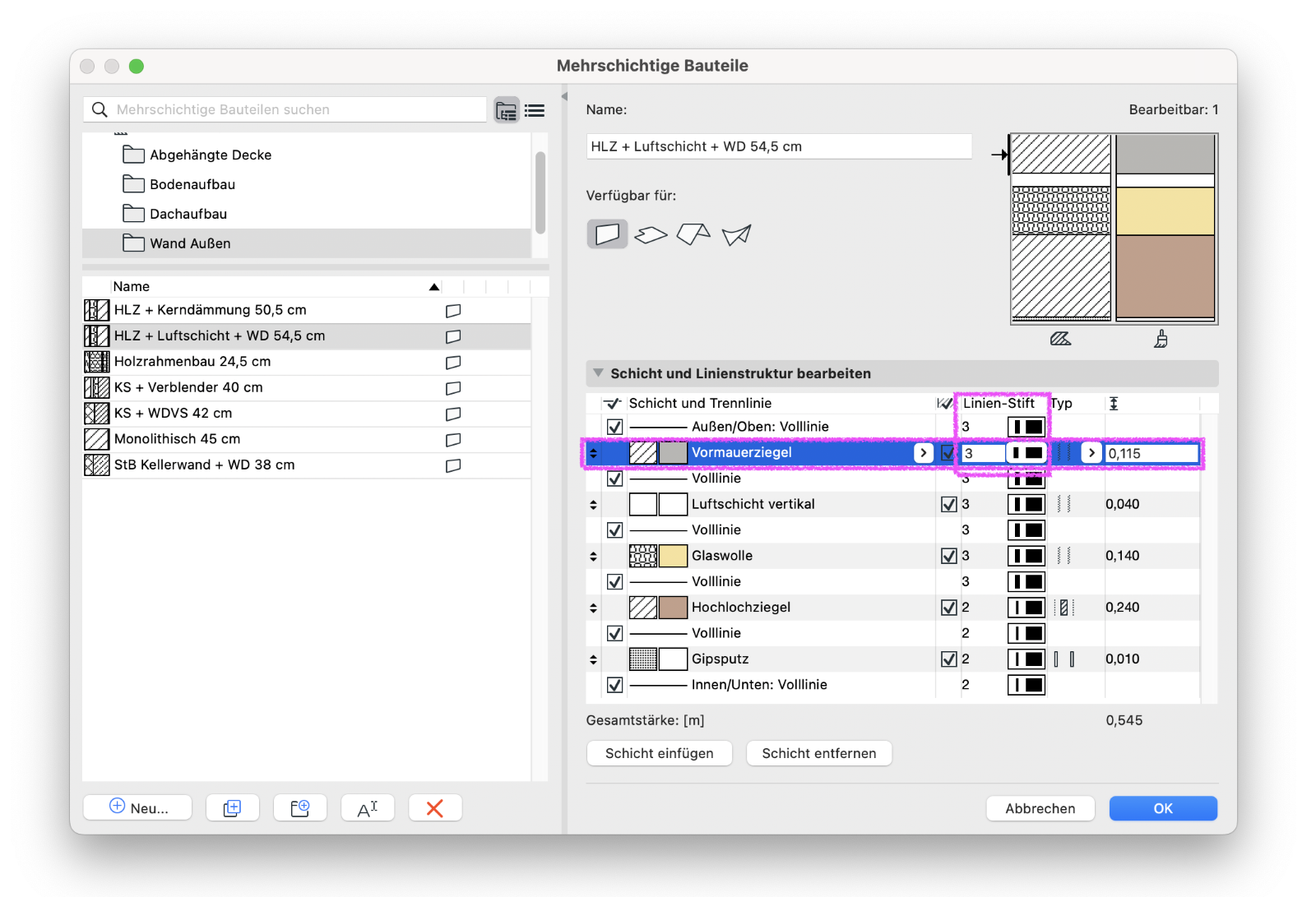Click thickness column header icon
Screen dimensions: 1316x897
1114,403
